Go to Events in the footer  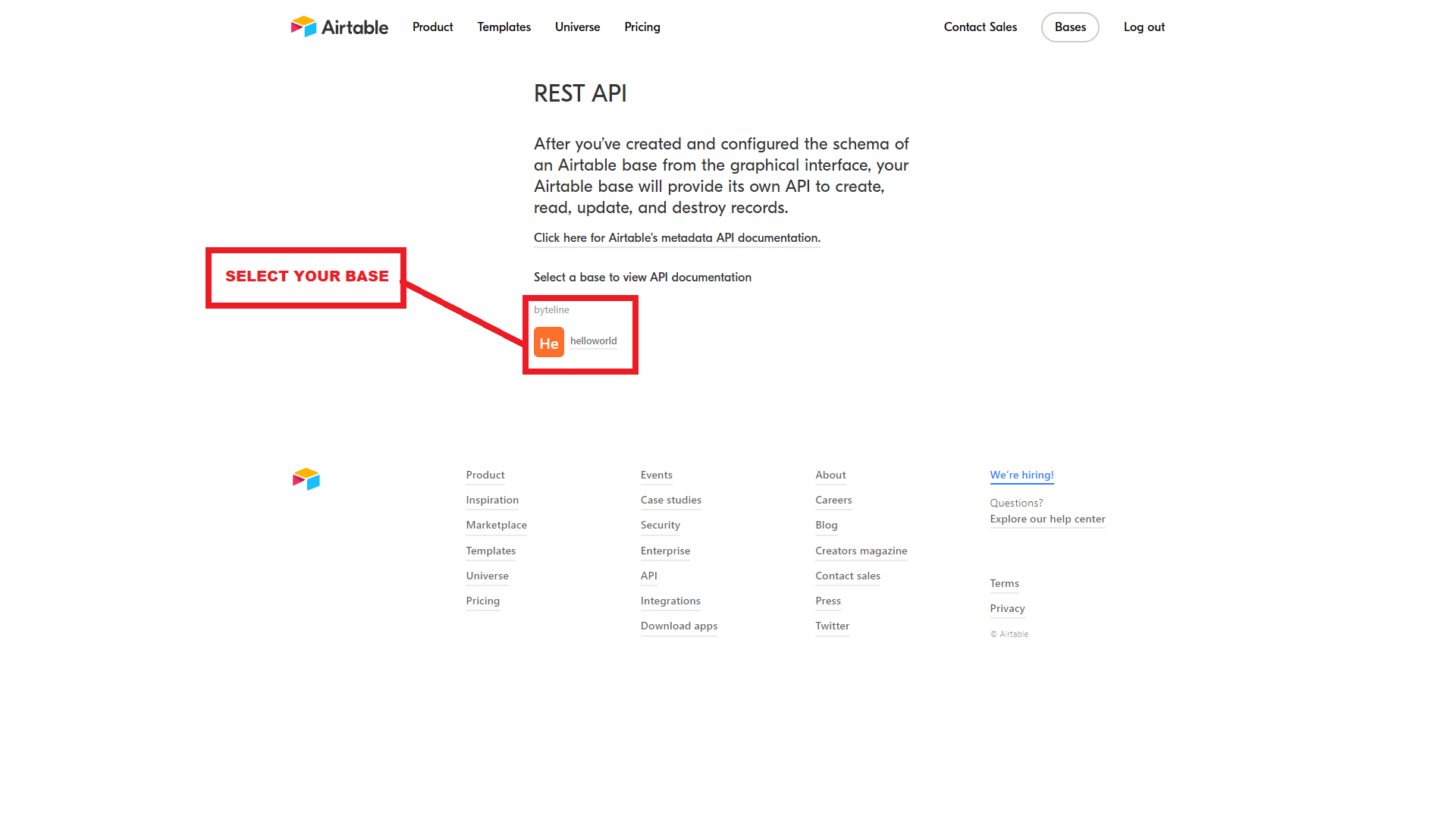click(657, 475)
